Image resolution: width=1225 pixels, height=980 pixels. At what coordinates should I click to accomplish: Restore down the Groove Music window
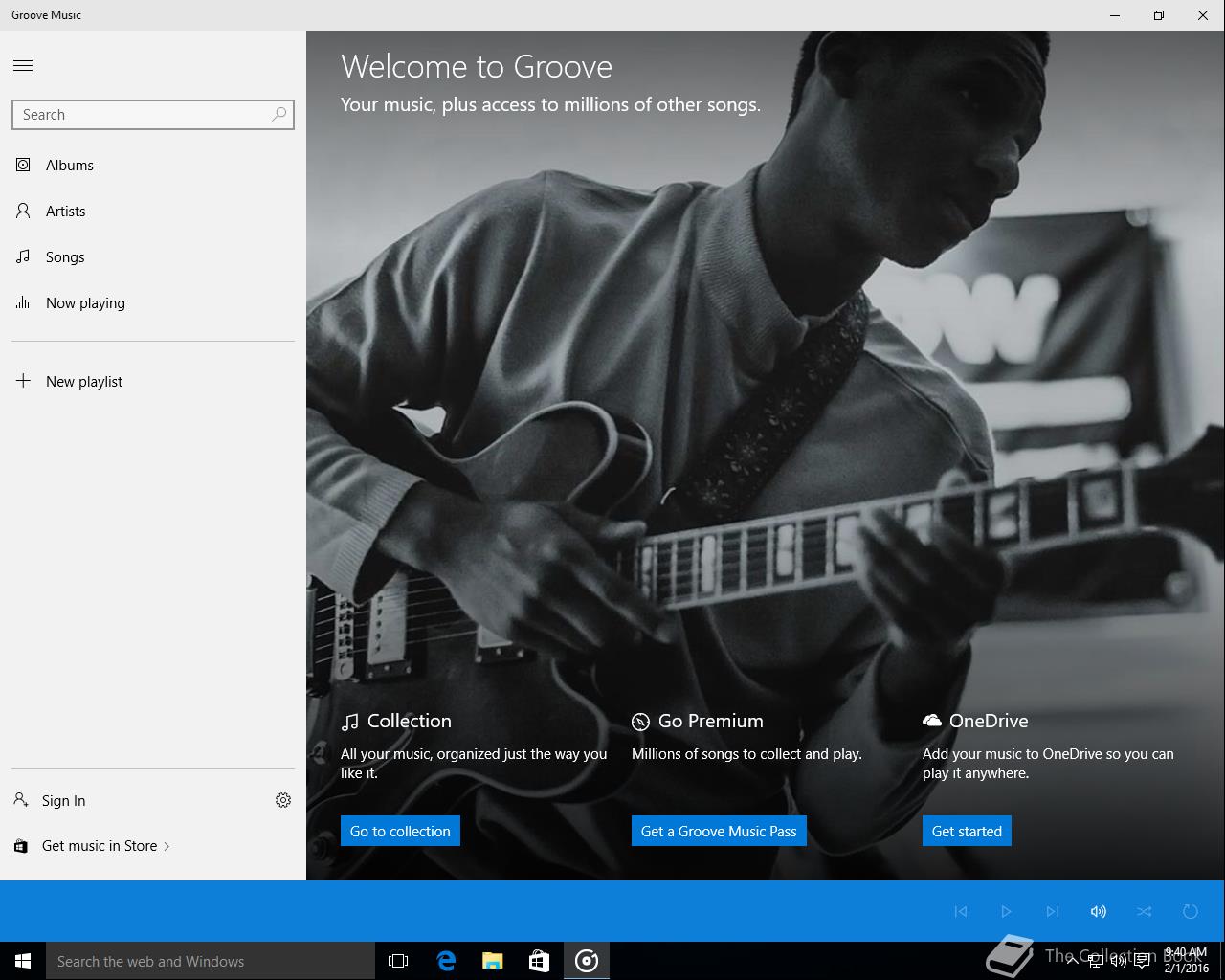1159,15
